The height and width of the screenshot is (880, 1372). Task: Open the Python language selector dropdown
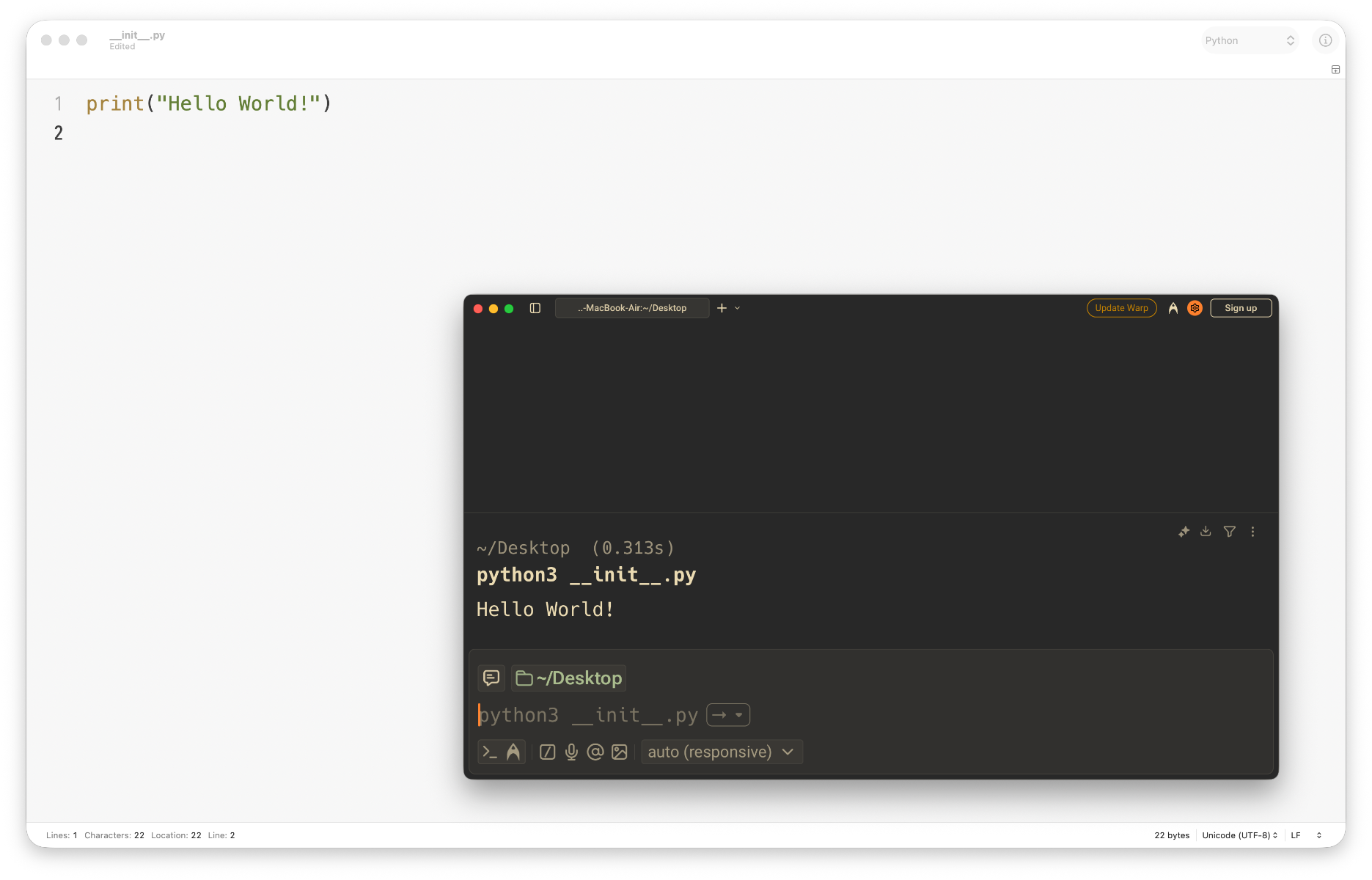point(1250,40)
